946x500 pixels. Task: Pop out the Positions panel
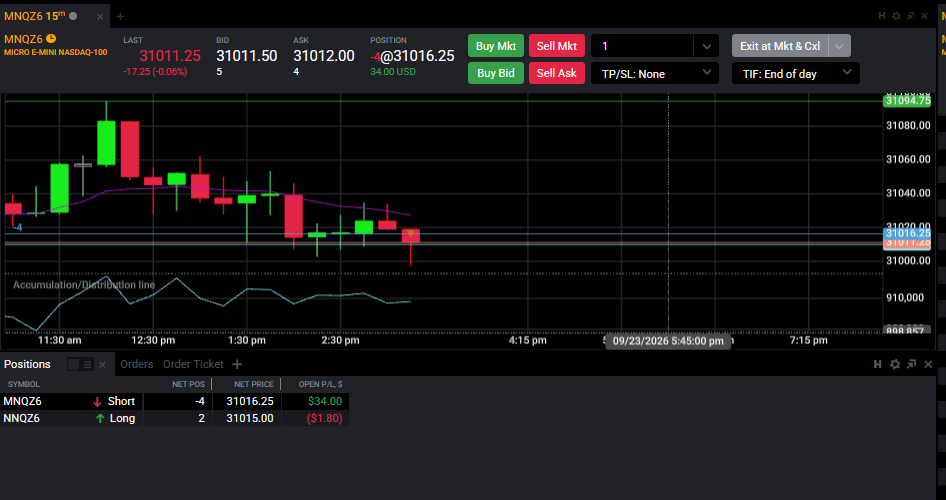click(x=911, y=364)
